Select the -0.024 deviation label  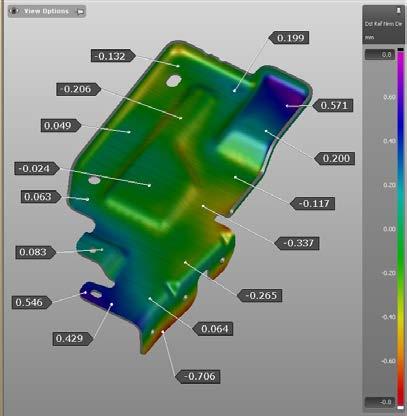pyautogui.click(x=37, y=168)
